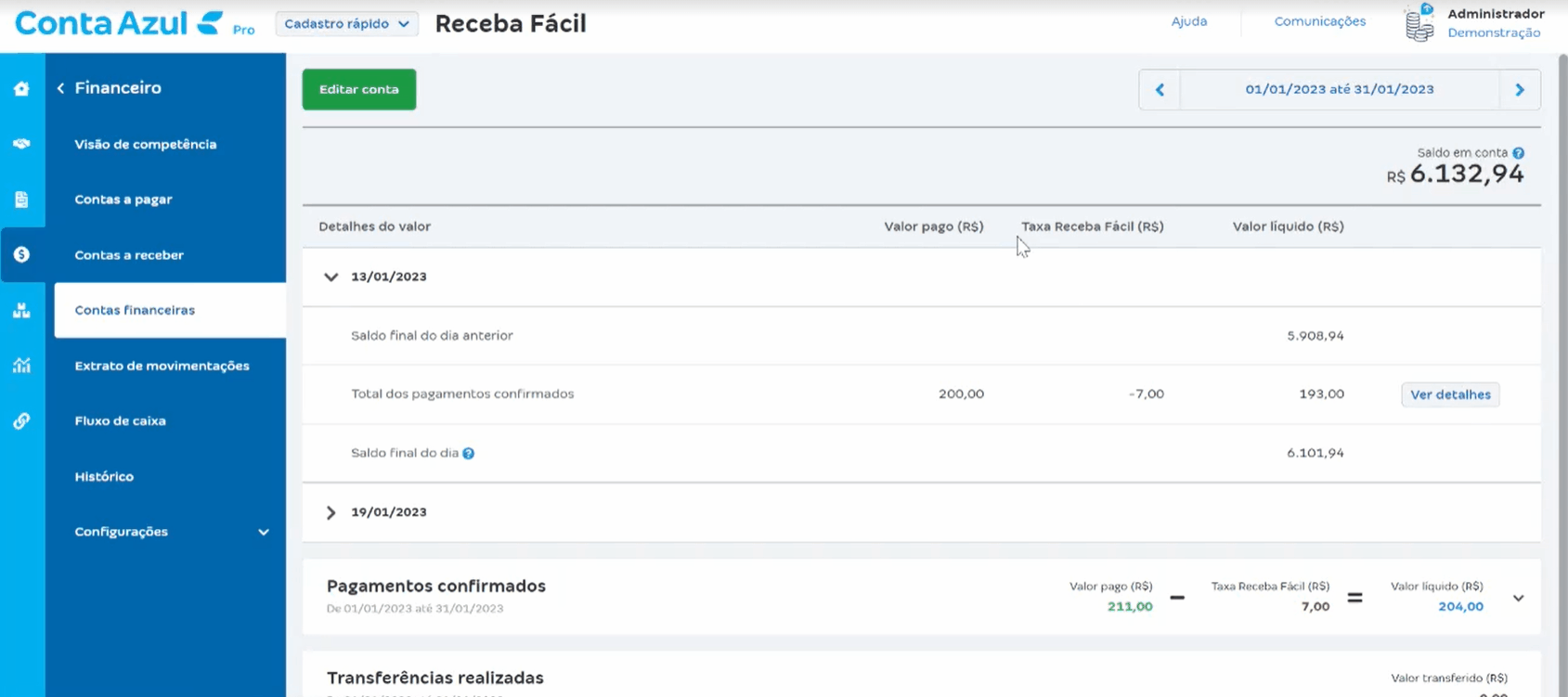Open the home icon in sidebar
The width and height of the screenshot is (1568, 697).
pyautogui.click(x=21, y=88)
